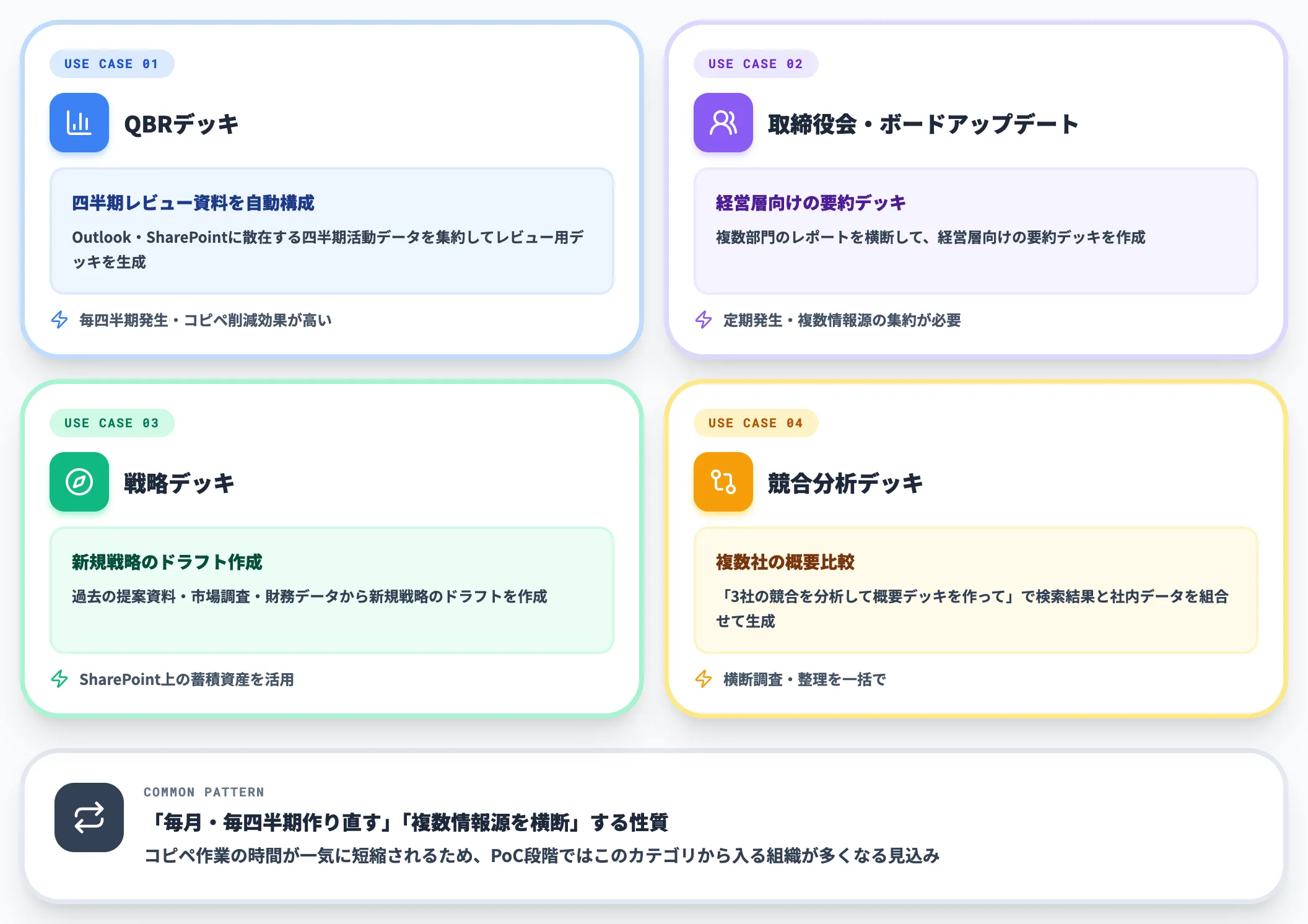Click the dark repeat arrows icon

coord(89,817)
